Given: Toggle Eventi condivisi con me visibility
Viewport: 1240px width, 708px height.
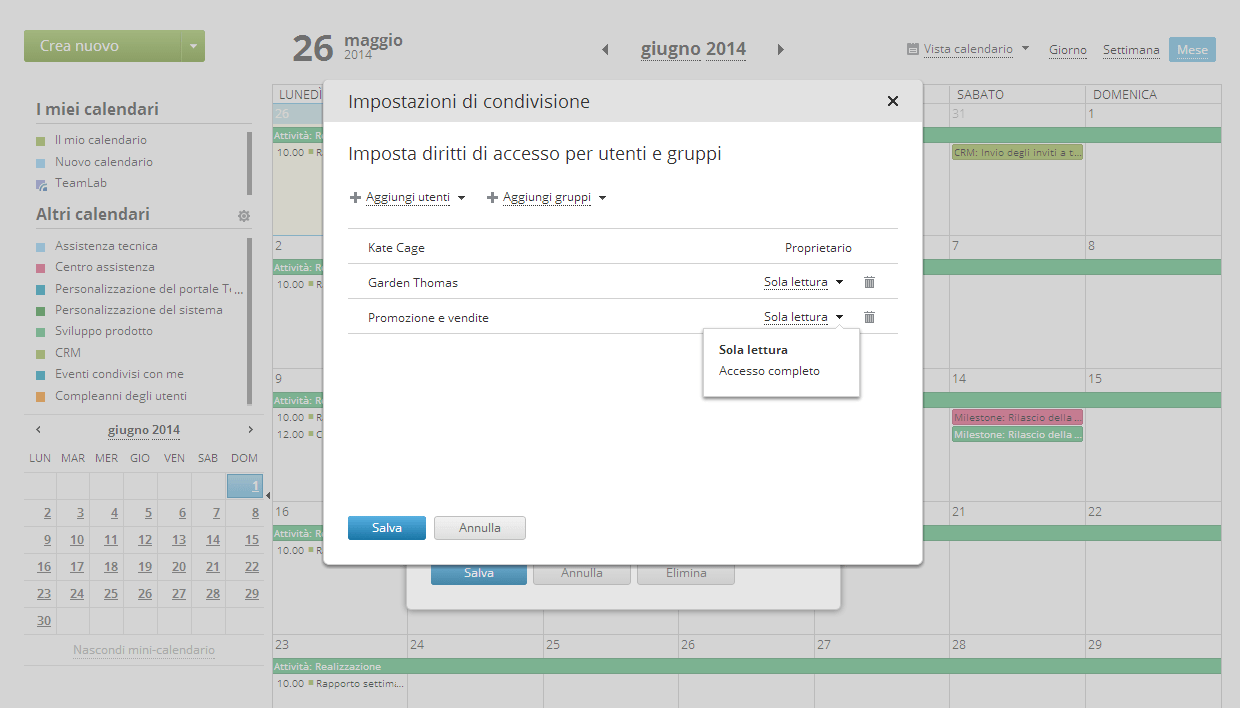Looking at the screenshot, I should (40, 375).
